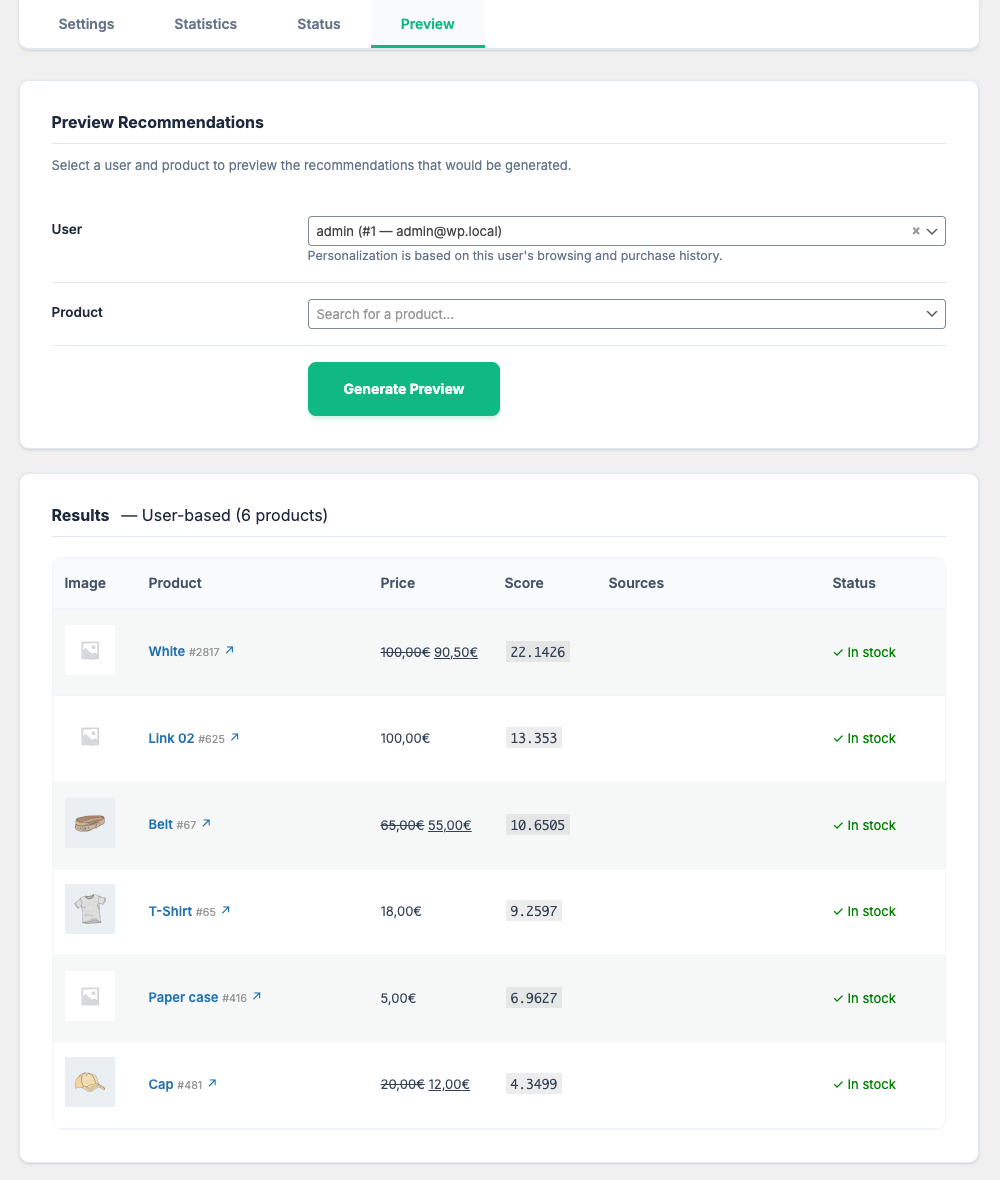Expand the User dropdown arrow
This screenshot has width=1000, height=1180.
tap(932, 231)
